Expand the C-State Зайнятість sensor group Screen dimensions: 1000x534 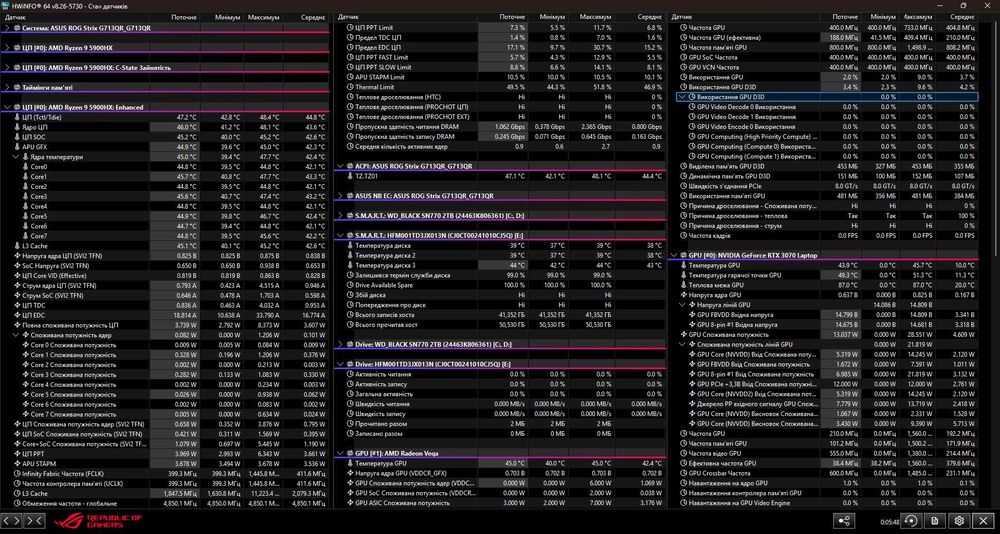[7, 68]
